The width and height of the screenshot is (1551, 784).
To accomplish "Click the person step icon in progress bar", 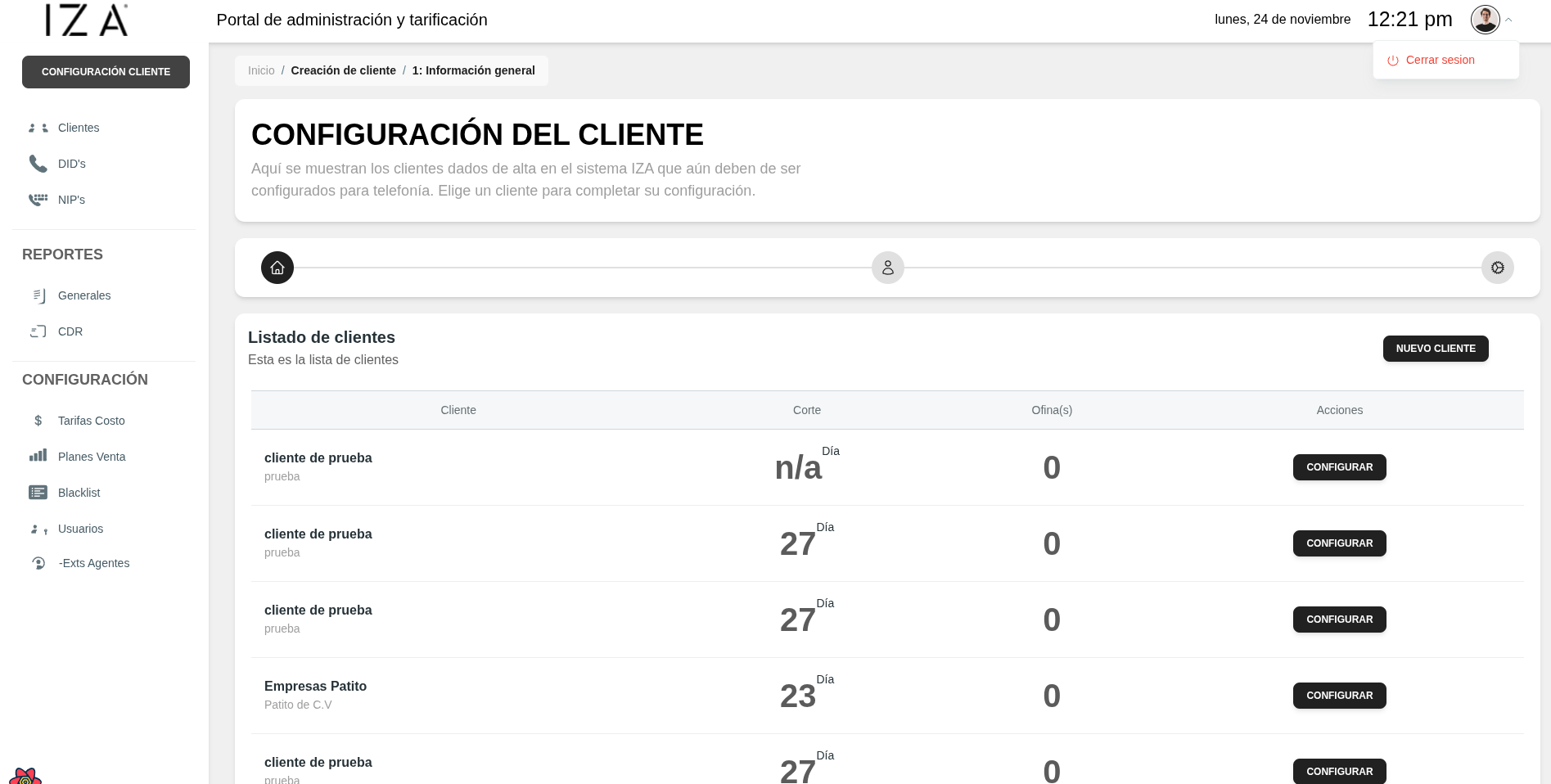I will [x=888, y=268].
